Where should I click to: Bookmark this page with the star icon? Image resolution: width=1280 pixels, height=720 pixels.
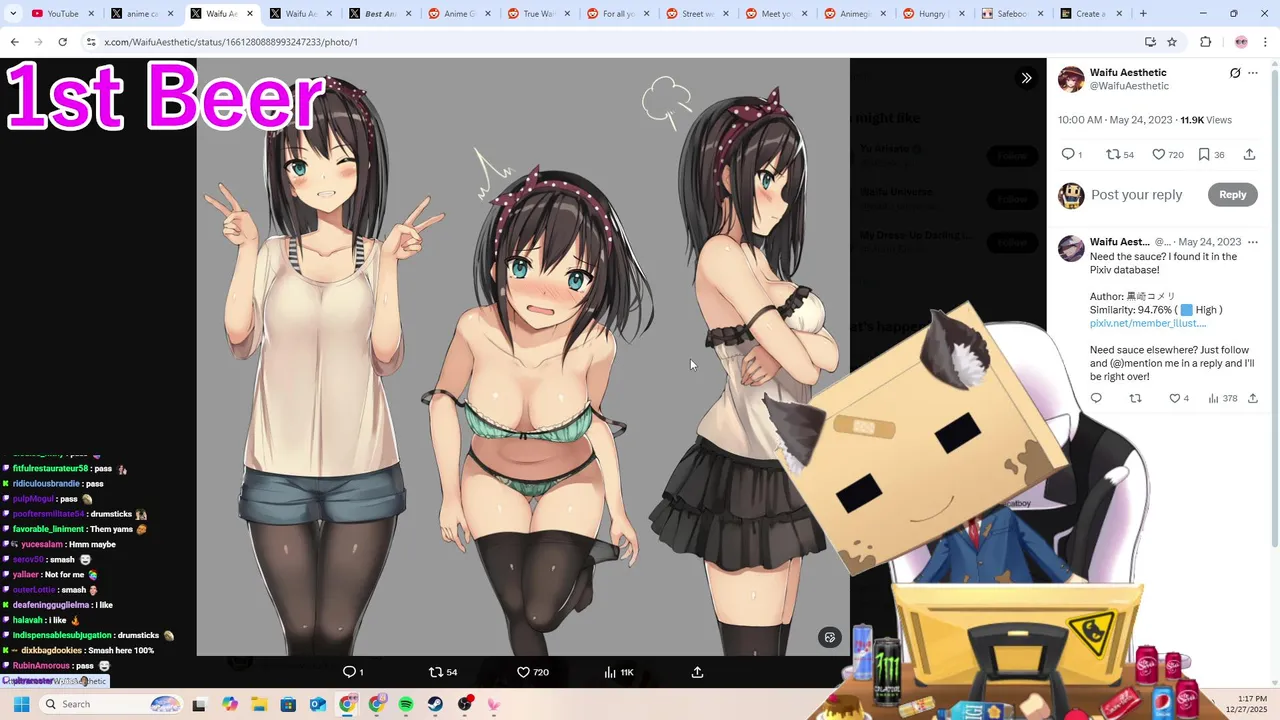[x=1172, y=42]
